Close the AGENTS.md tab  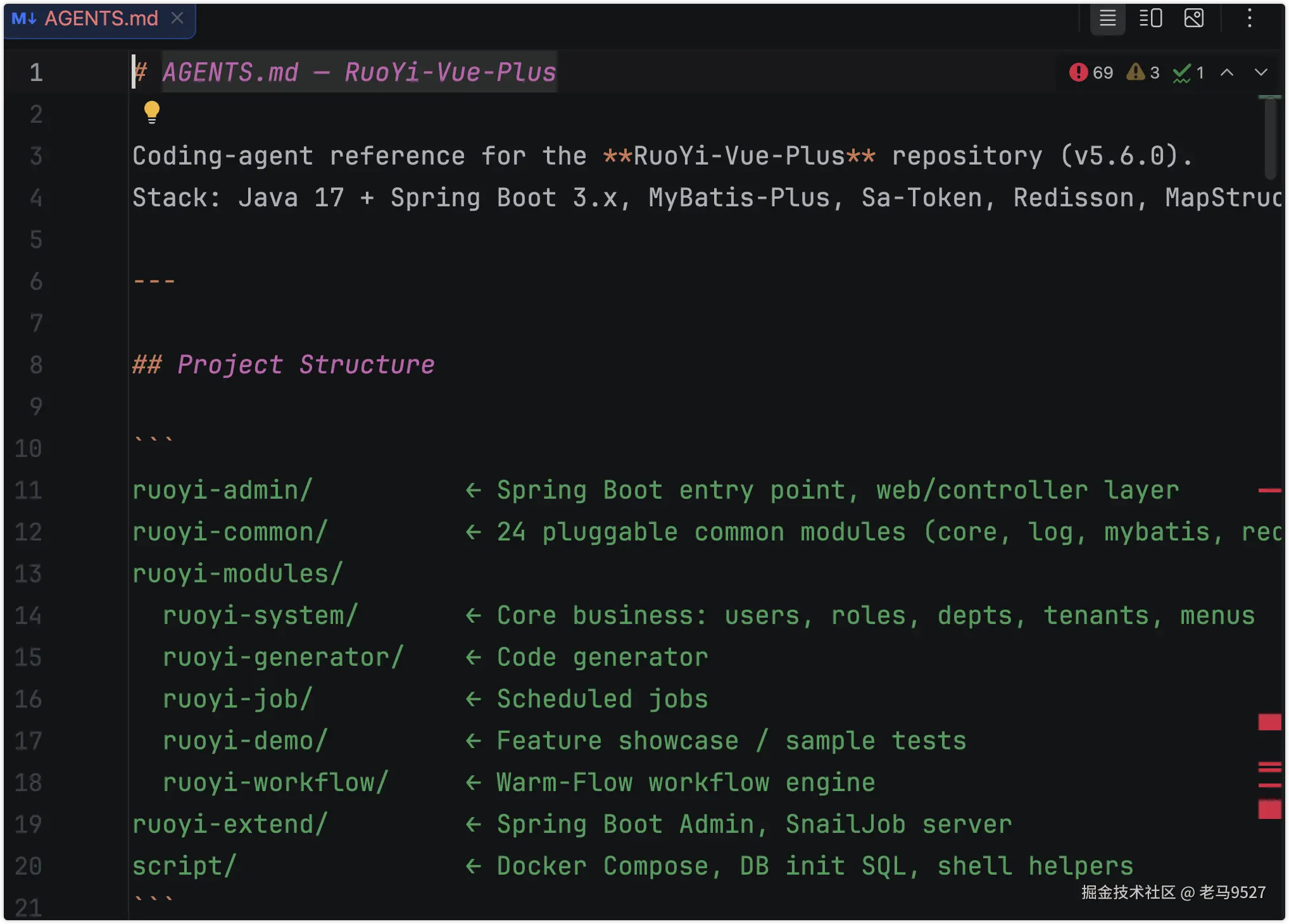177,18
